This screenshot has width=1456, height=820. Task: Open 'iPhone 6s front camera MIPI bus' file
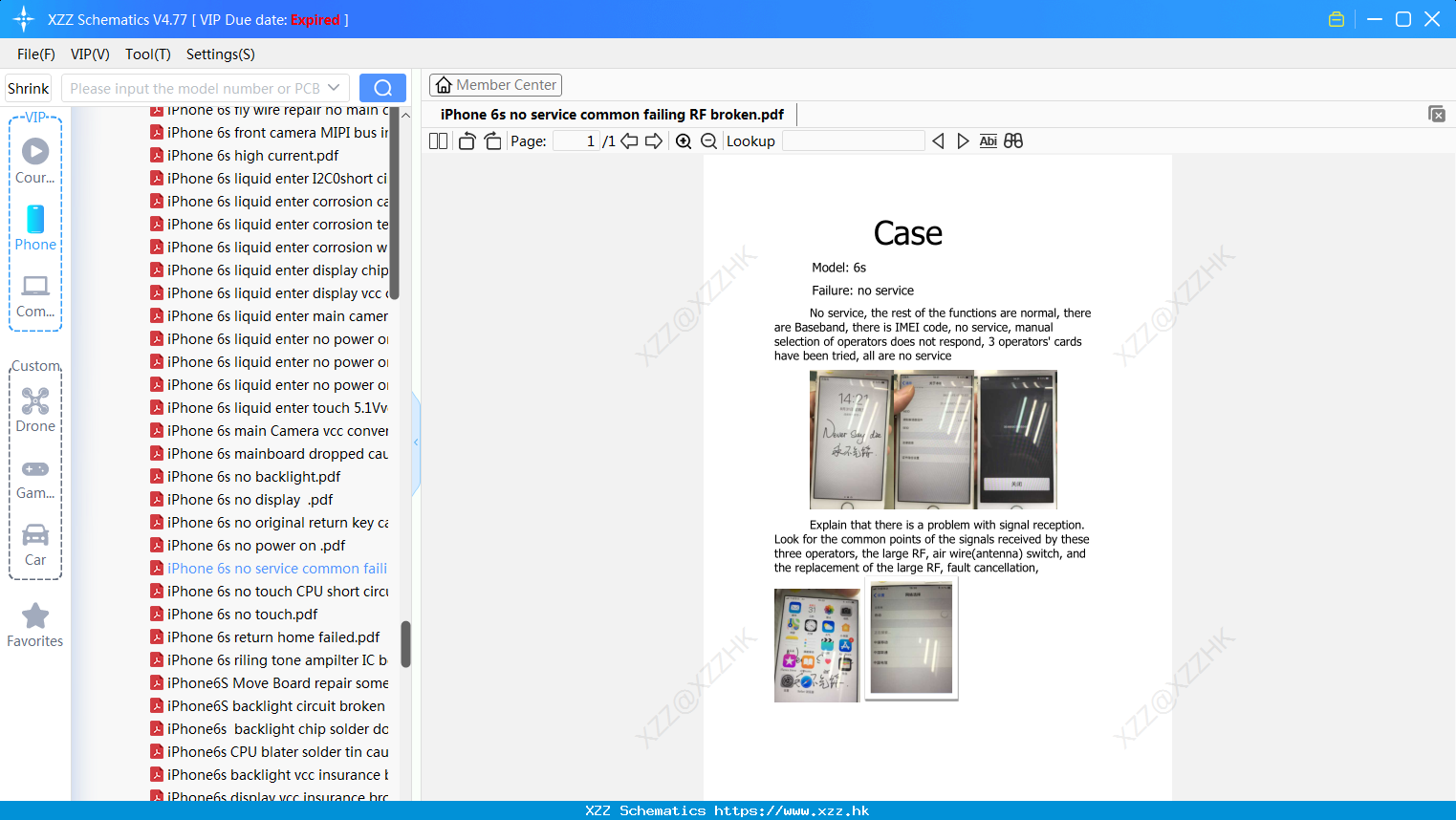tap(270, 133)
